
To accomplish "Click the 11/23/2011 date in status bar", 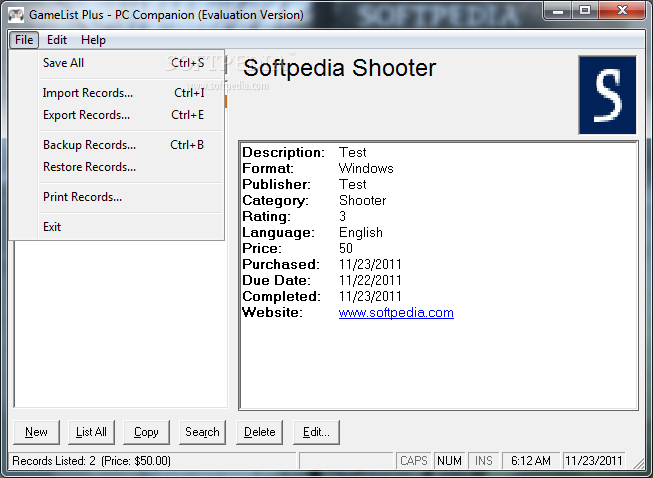I will click(x=594, y=461).
